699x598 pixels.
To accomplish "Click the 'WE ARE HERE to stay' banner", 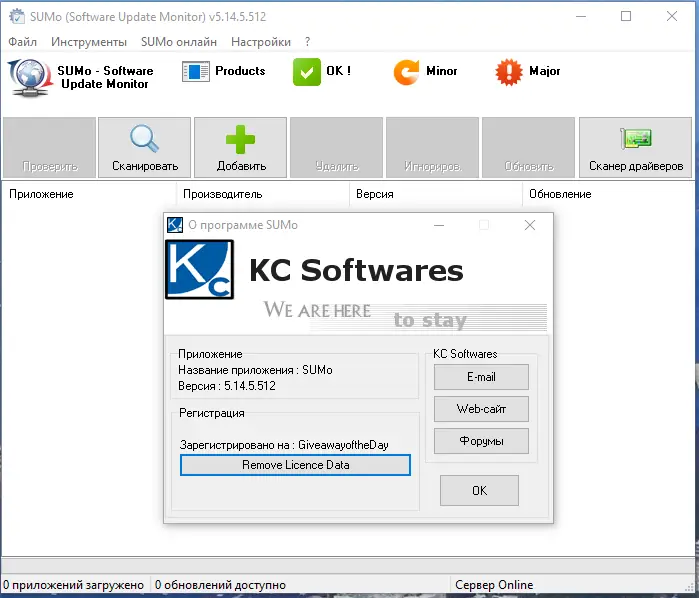I will 404,318.
